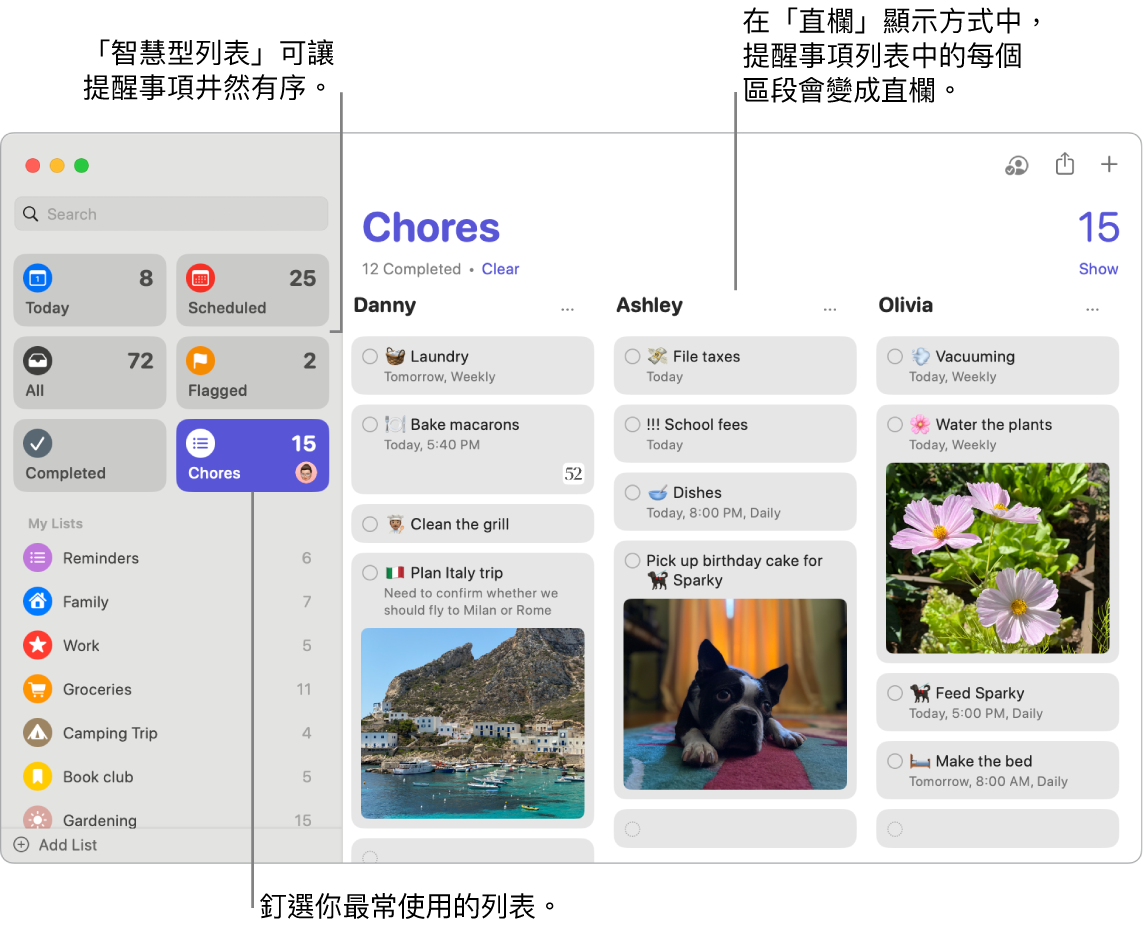Viewport: 1144px width, 926px height.
Task: Open the Italy trip photo thumbnail
Action: click(x=472, y=723)
